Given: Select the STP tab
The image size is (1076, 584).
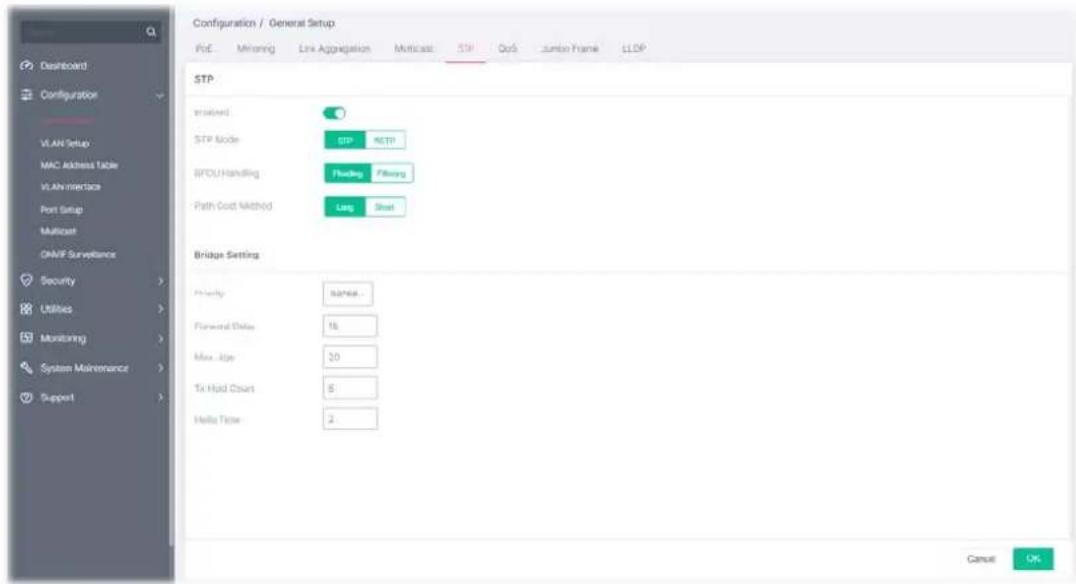Looking at the screenshot, I should (x=465, y=49).
